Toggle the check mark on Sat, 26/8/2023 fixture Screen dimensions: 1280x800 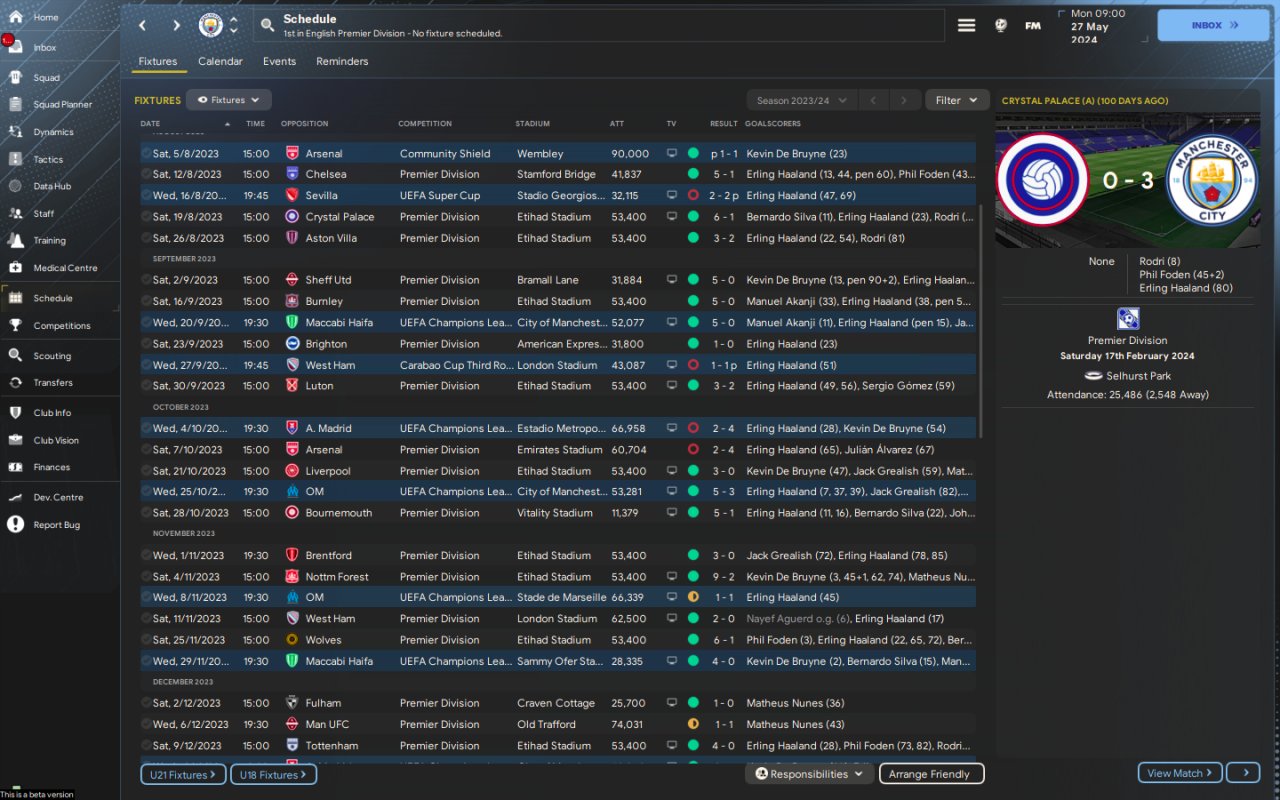(x=146, y=238)
